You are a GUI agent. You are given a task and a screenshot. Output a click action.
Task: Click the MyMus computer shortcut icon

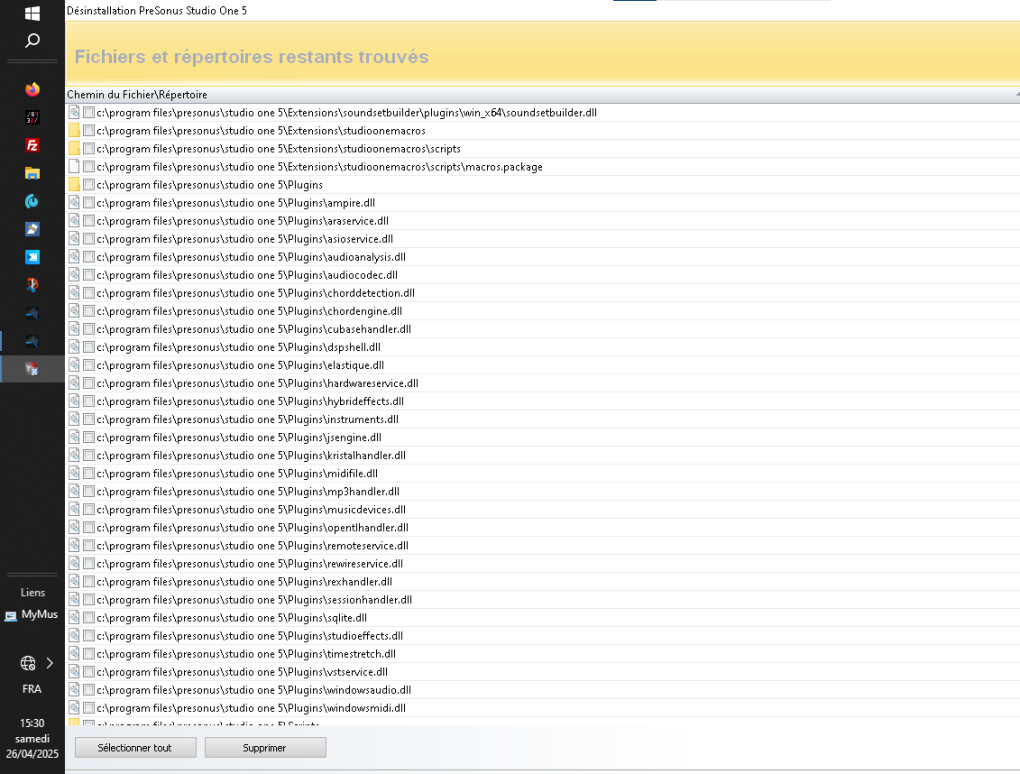click(x=10, y=615)
